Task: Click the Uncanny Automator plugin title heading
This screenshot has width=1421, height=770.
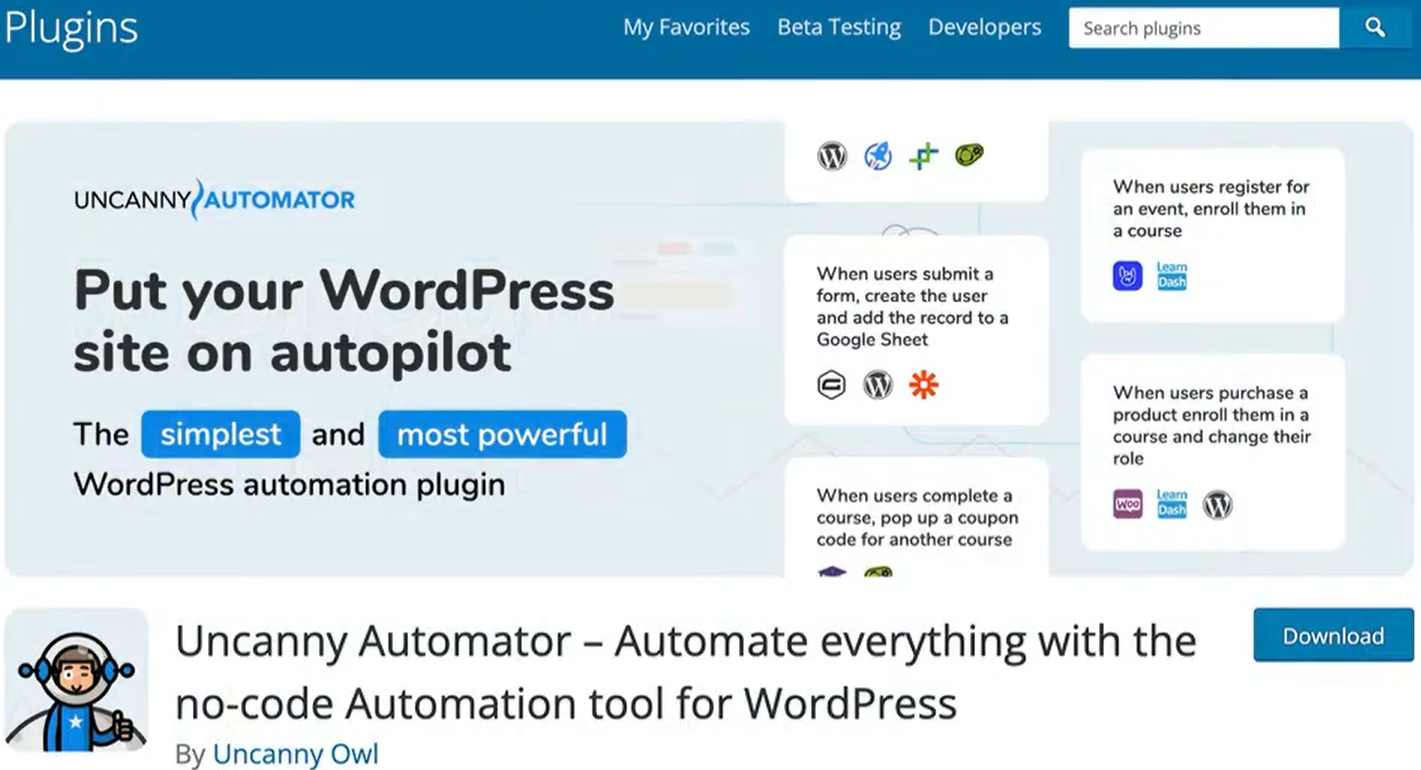Action: 686,673
